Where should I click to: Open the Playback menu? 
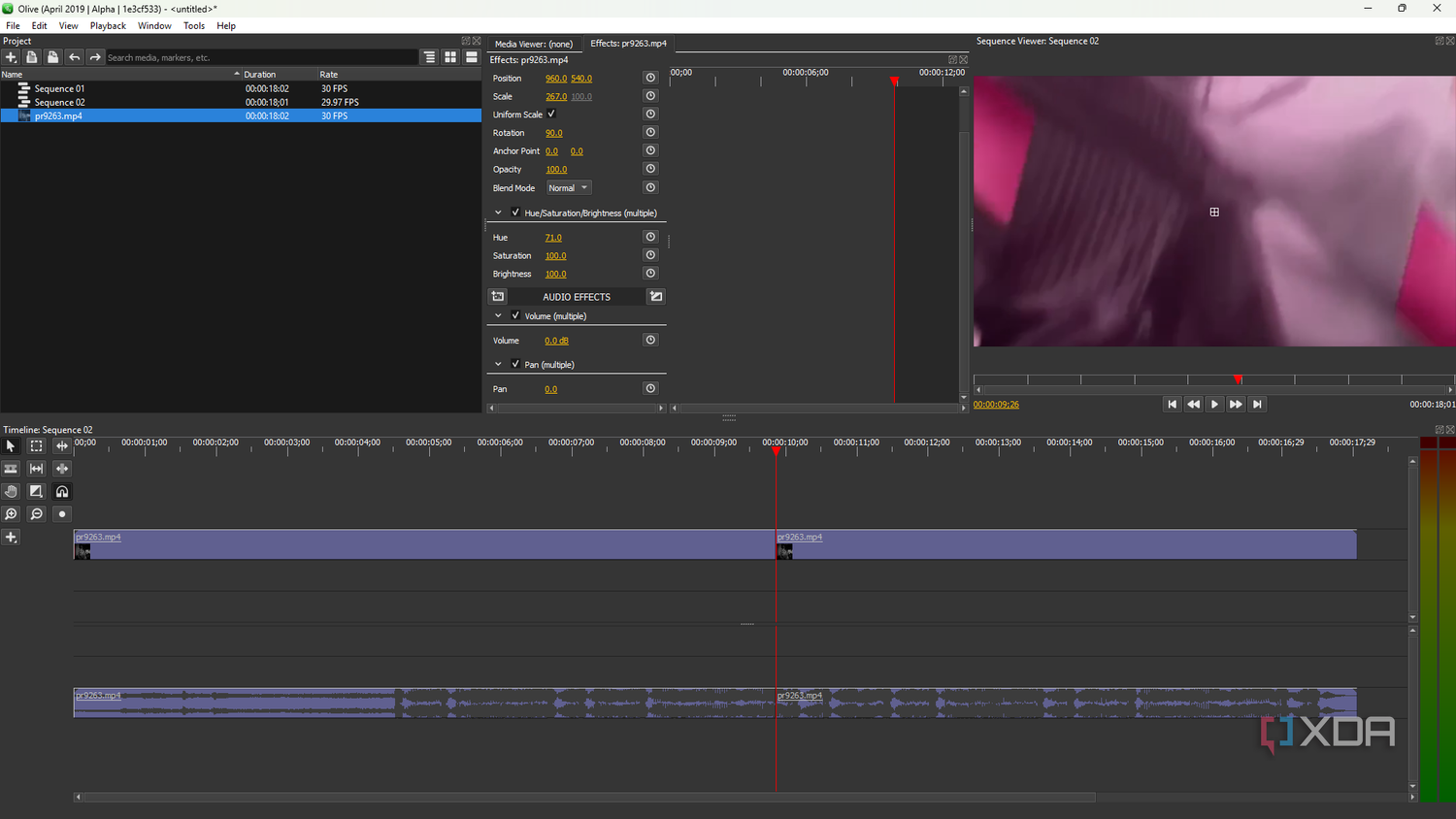click(108, 26)
